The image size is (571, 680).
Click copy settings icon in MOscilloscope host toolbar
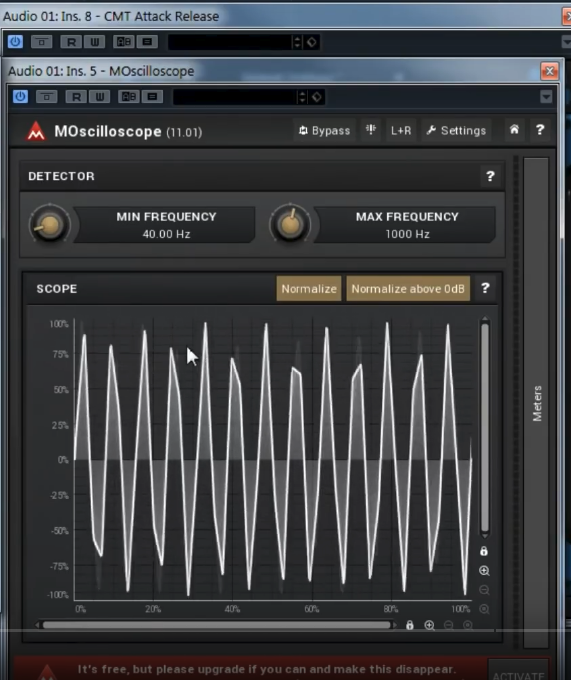click(x=152, y=96)
